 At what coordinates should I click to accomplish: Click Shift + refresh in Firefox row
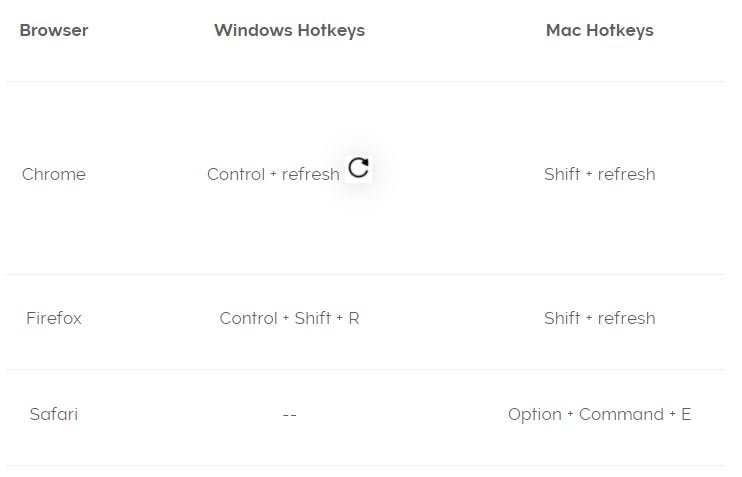tap(600, 318)
